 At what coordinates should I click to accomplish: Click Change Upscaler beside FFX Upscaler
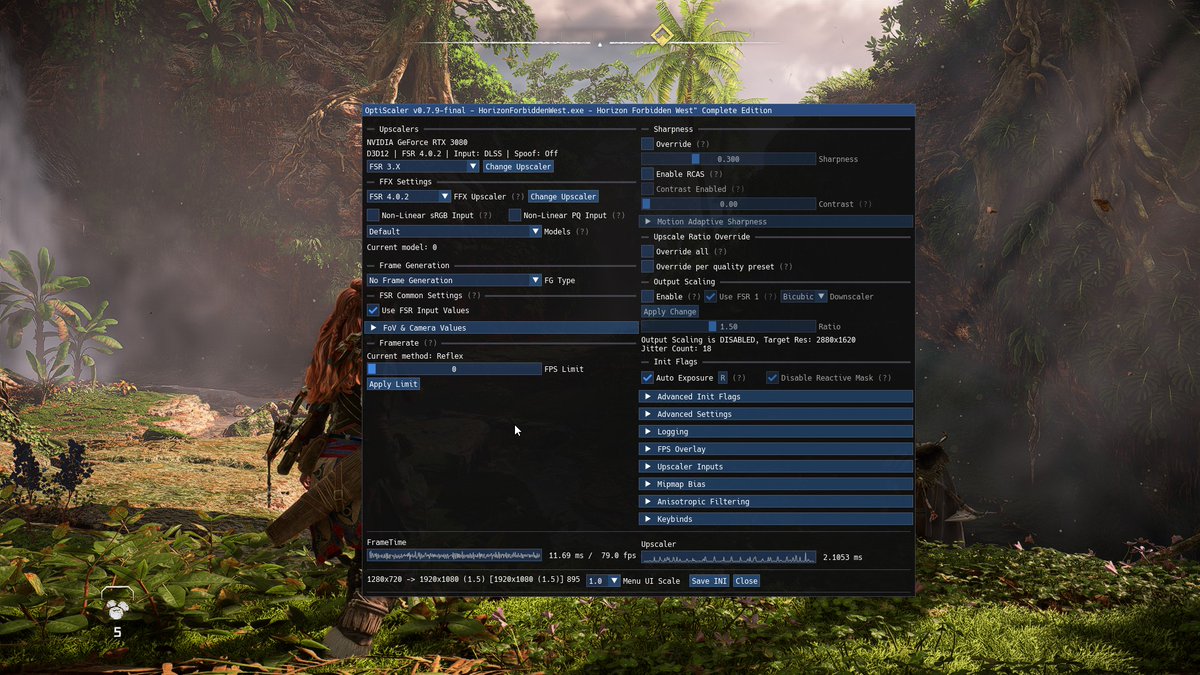point(563,197)
